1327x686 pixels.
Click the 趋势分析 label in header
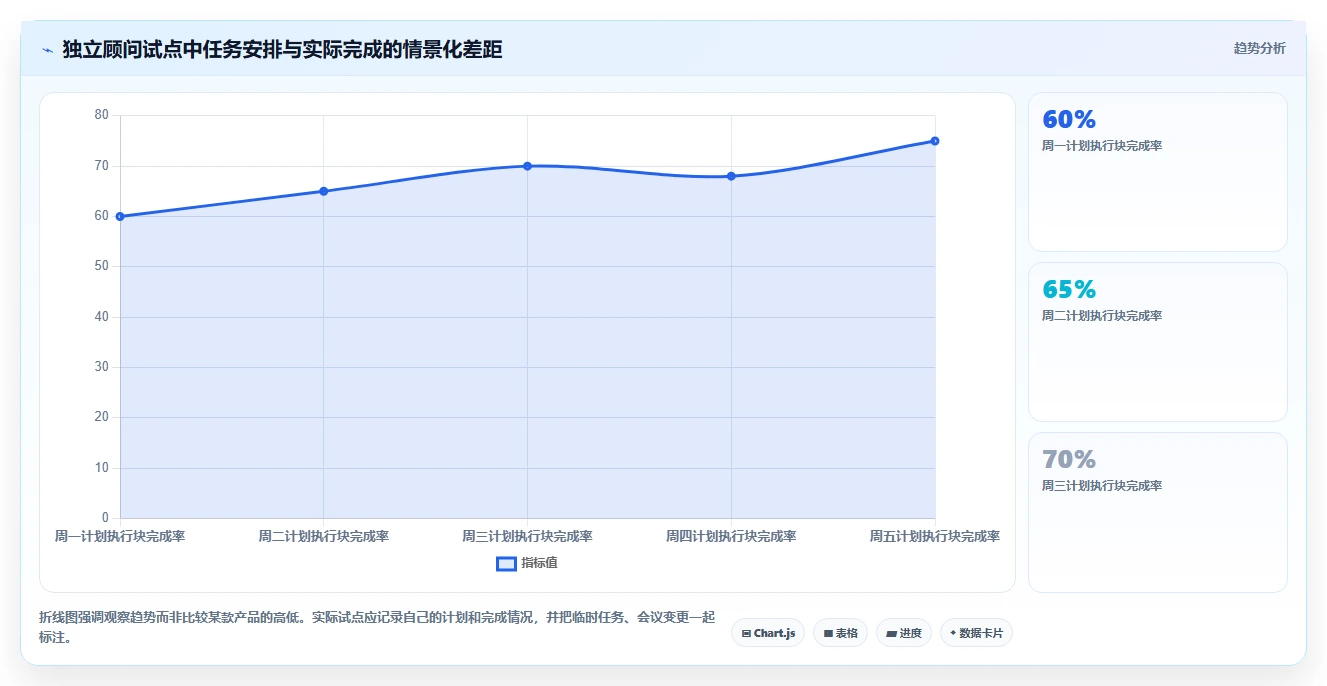pyautogui.click(x=1259, y=48)
